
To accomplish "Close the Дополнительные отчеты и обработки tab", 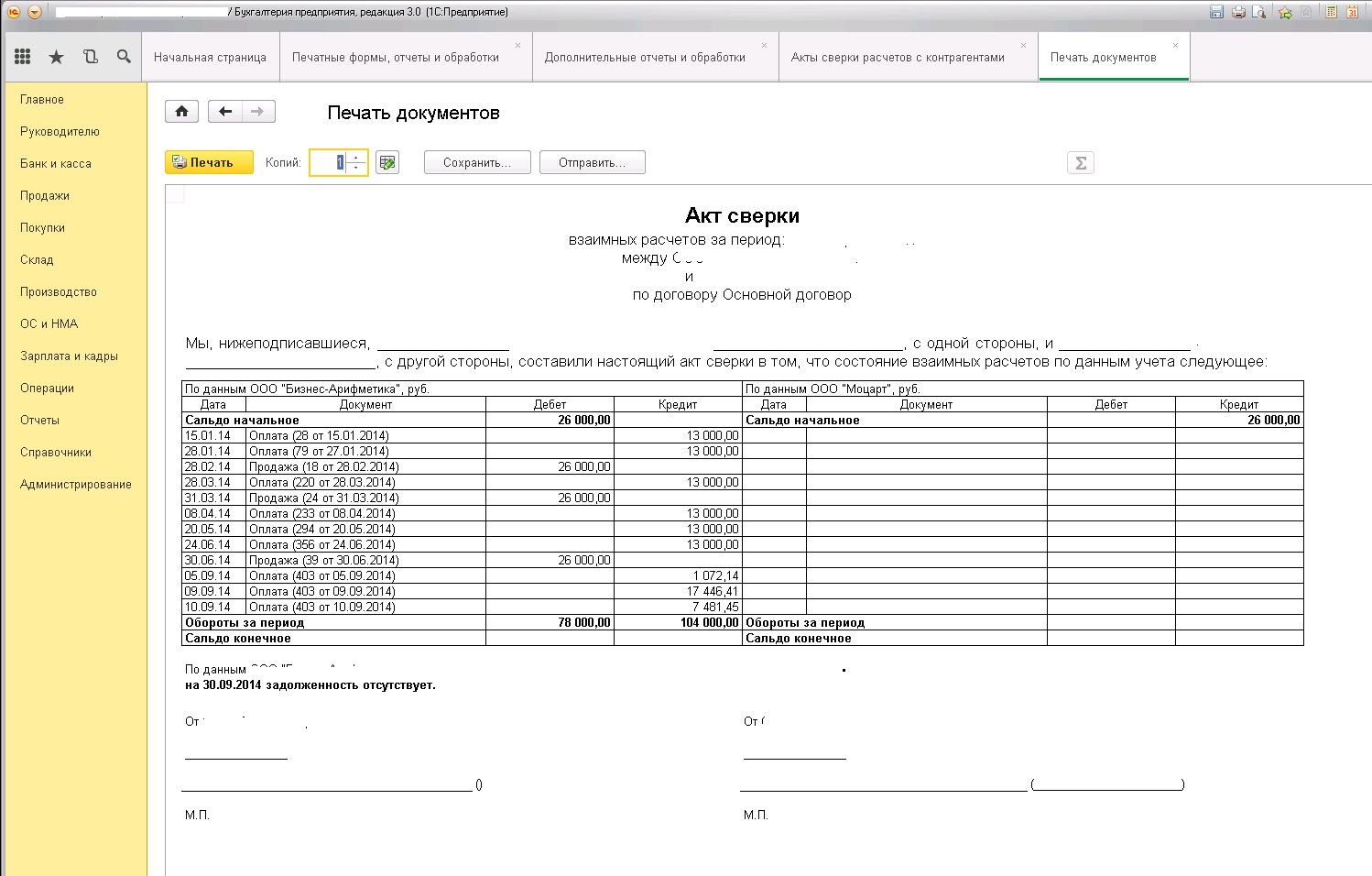I will (764, 45).
